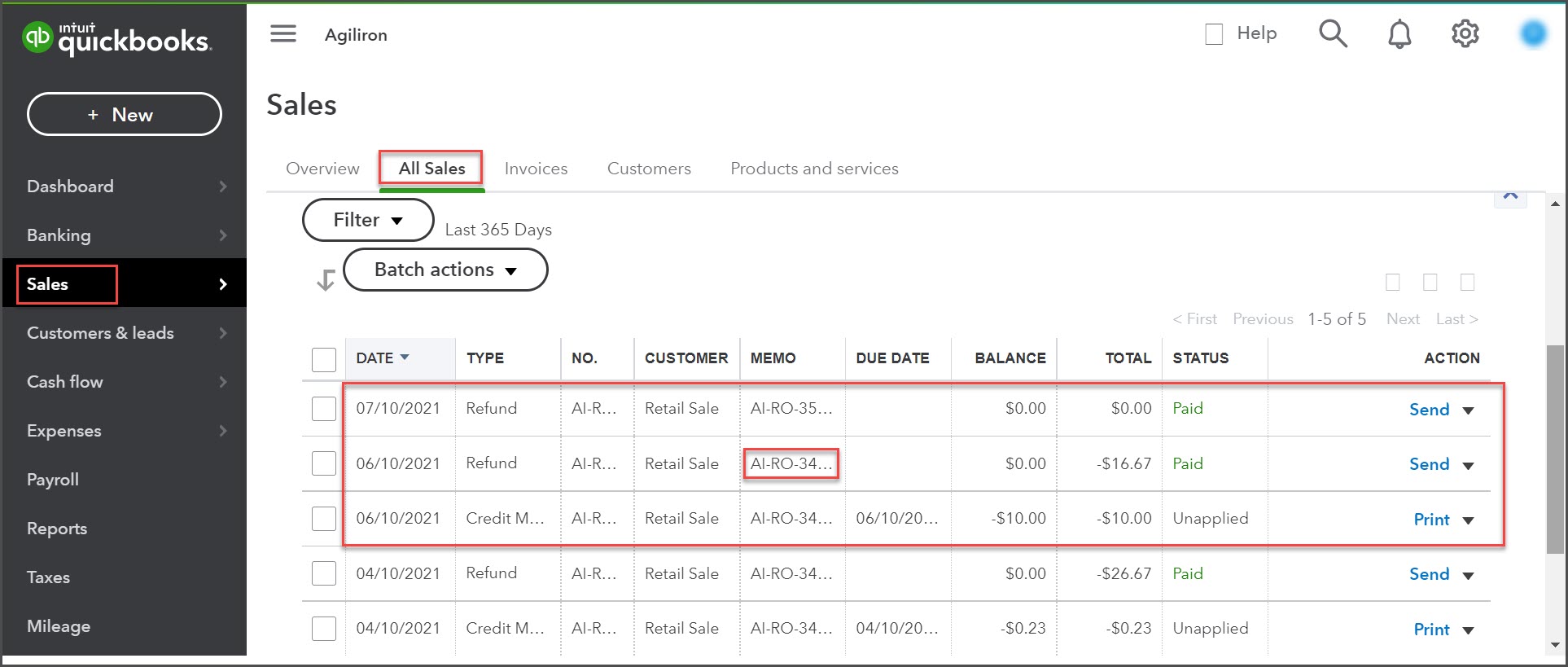Viewport: 1568px width, 667px height.
Task: Expand Dashboard sidebar chevron
Action: pos(223,186)
